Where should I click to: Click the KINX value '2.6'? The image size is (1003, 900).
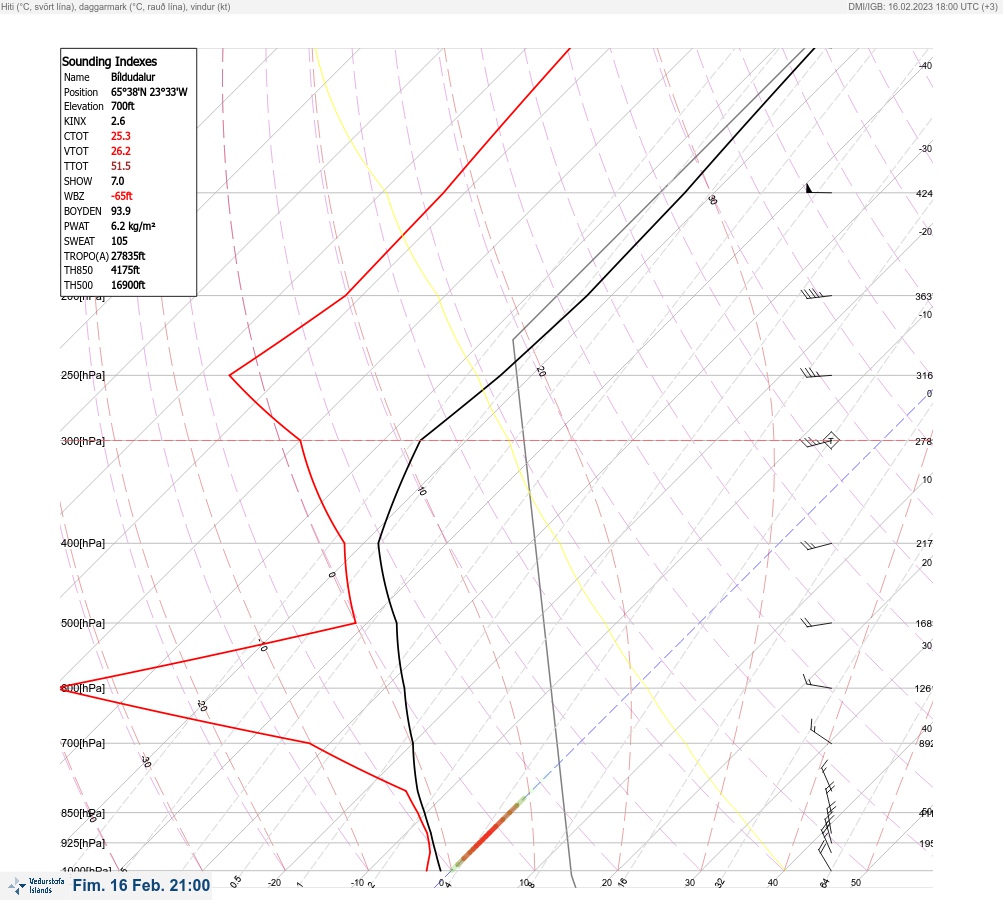(118, 121)
